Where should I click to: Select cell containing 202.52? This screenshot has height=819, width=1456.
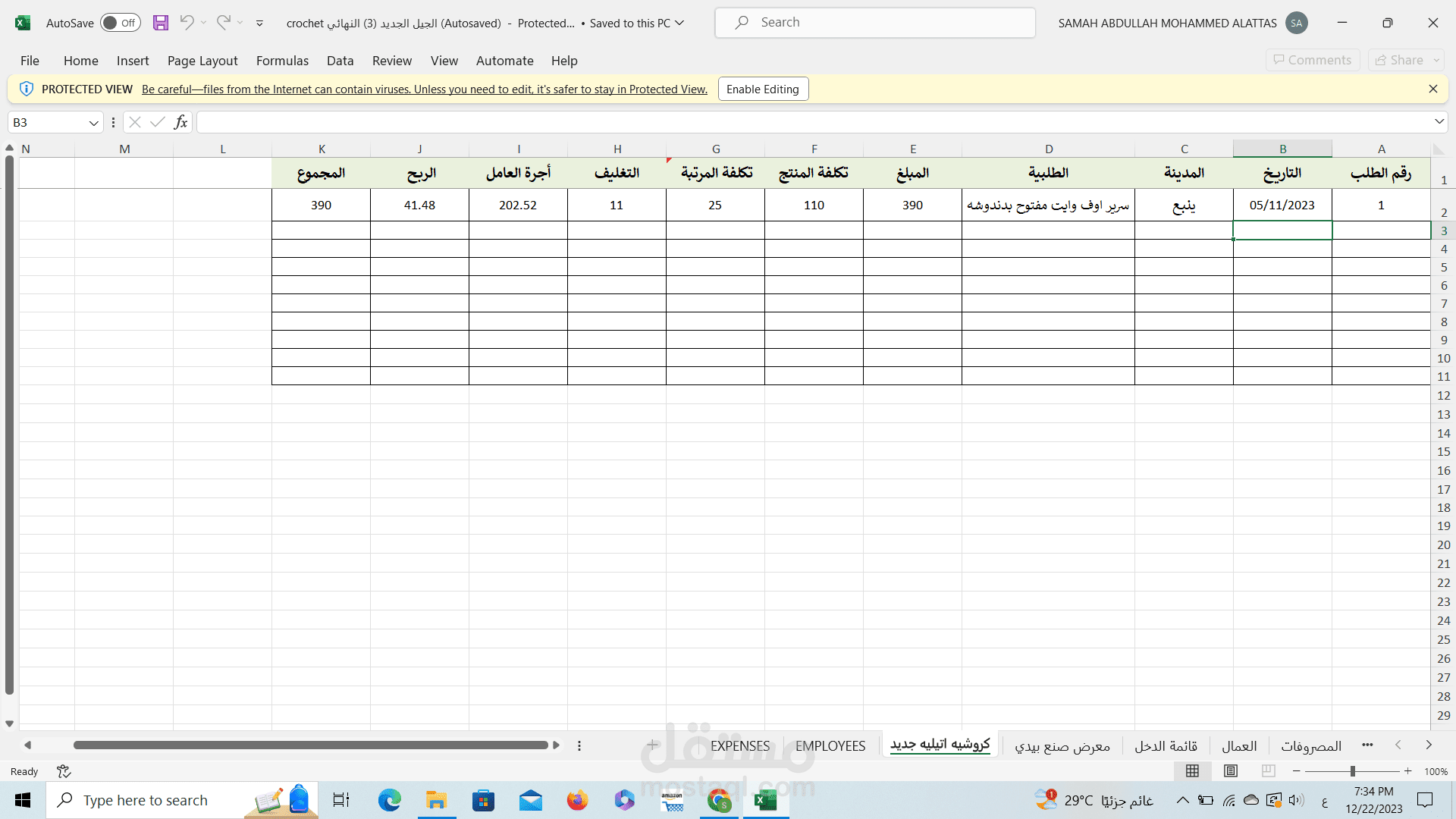518,205
